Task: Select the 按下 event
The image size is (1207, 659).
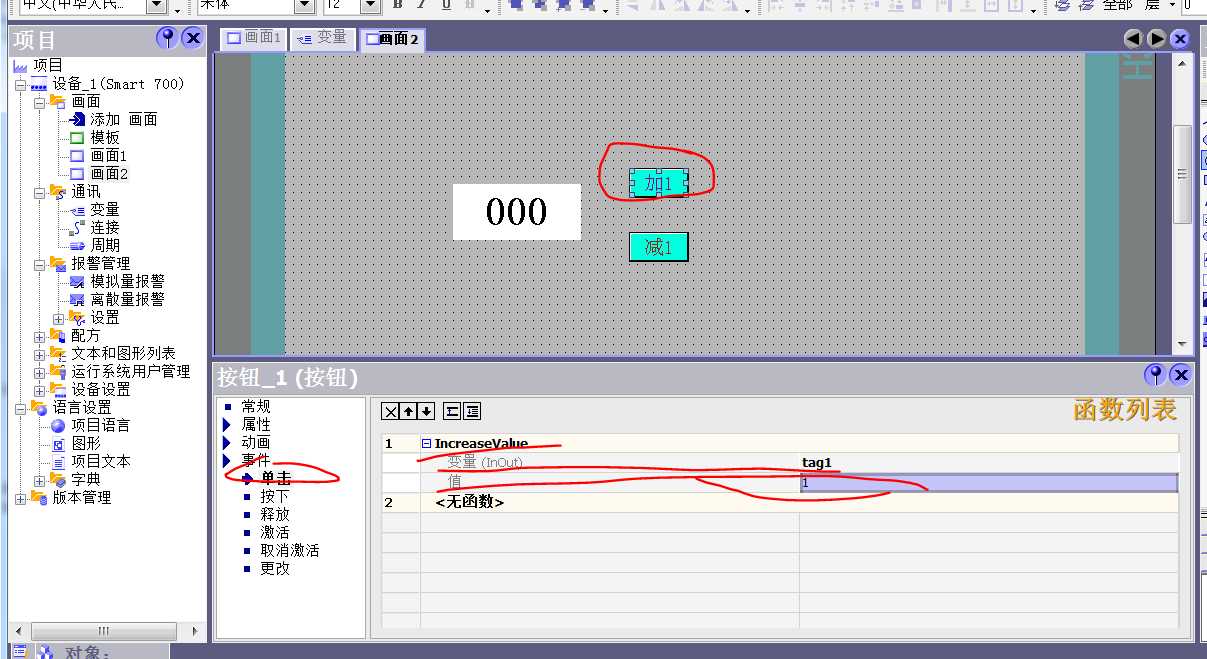Action: pyautogui.click(x=275, y=497)
